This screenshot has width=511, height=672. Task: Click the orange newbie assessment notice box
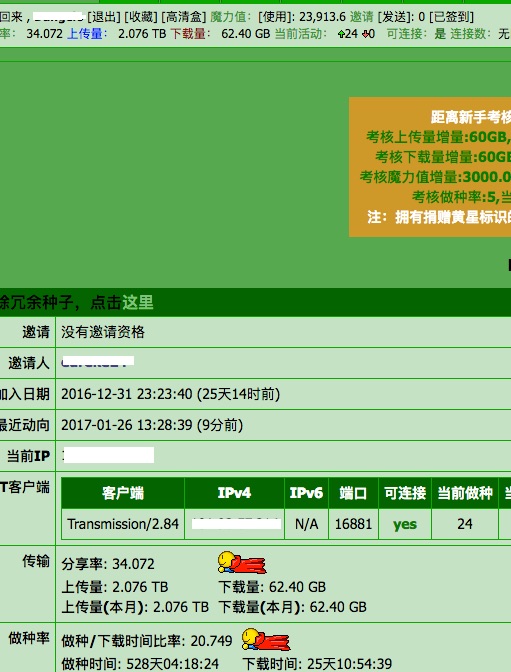point(430,167)
